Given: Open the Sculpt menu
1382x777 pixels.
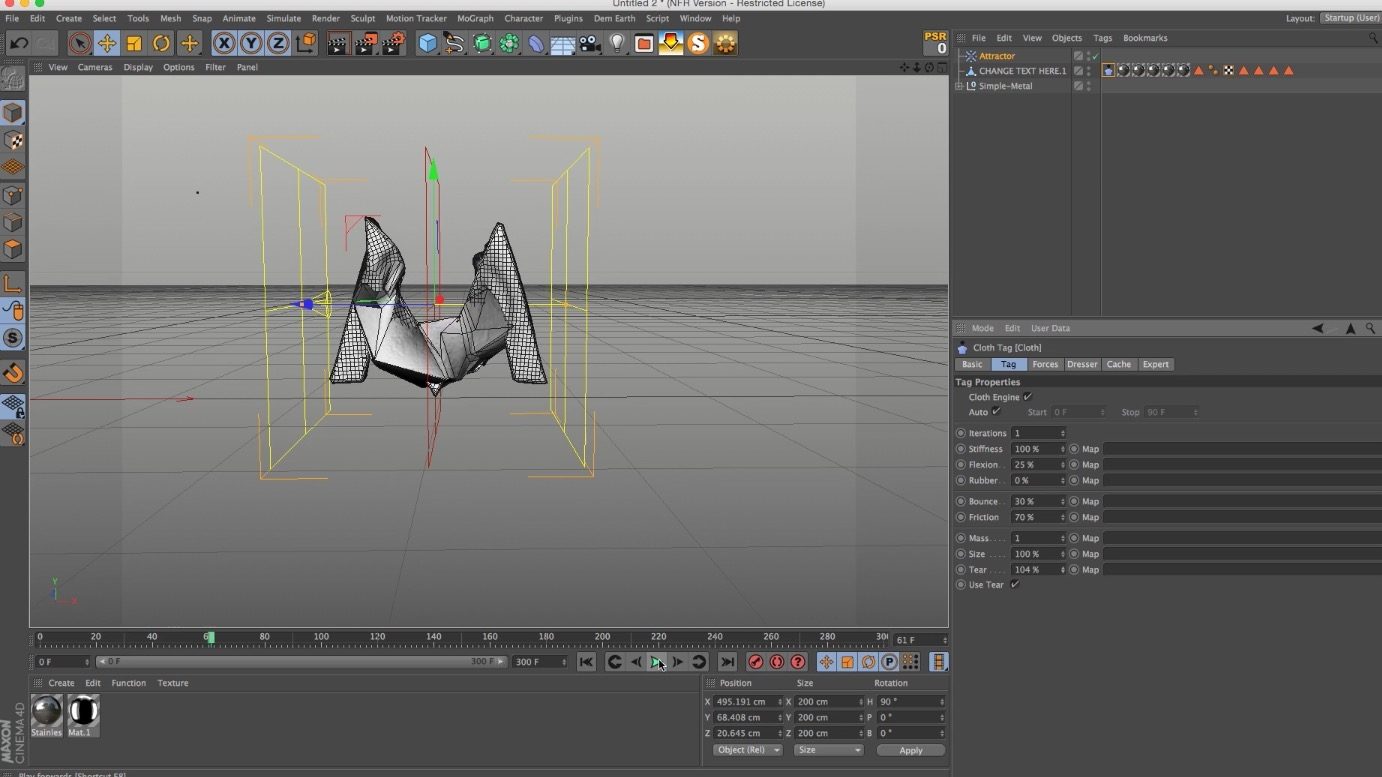Looking at the screenshot, I should [x=363, y=18].
